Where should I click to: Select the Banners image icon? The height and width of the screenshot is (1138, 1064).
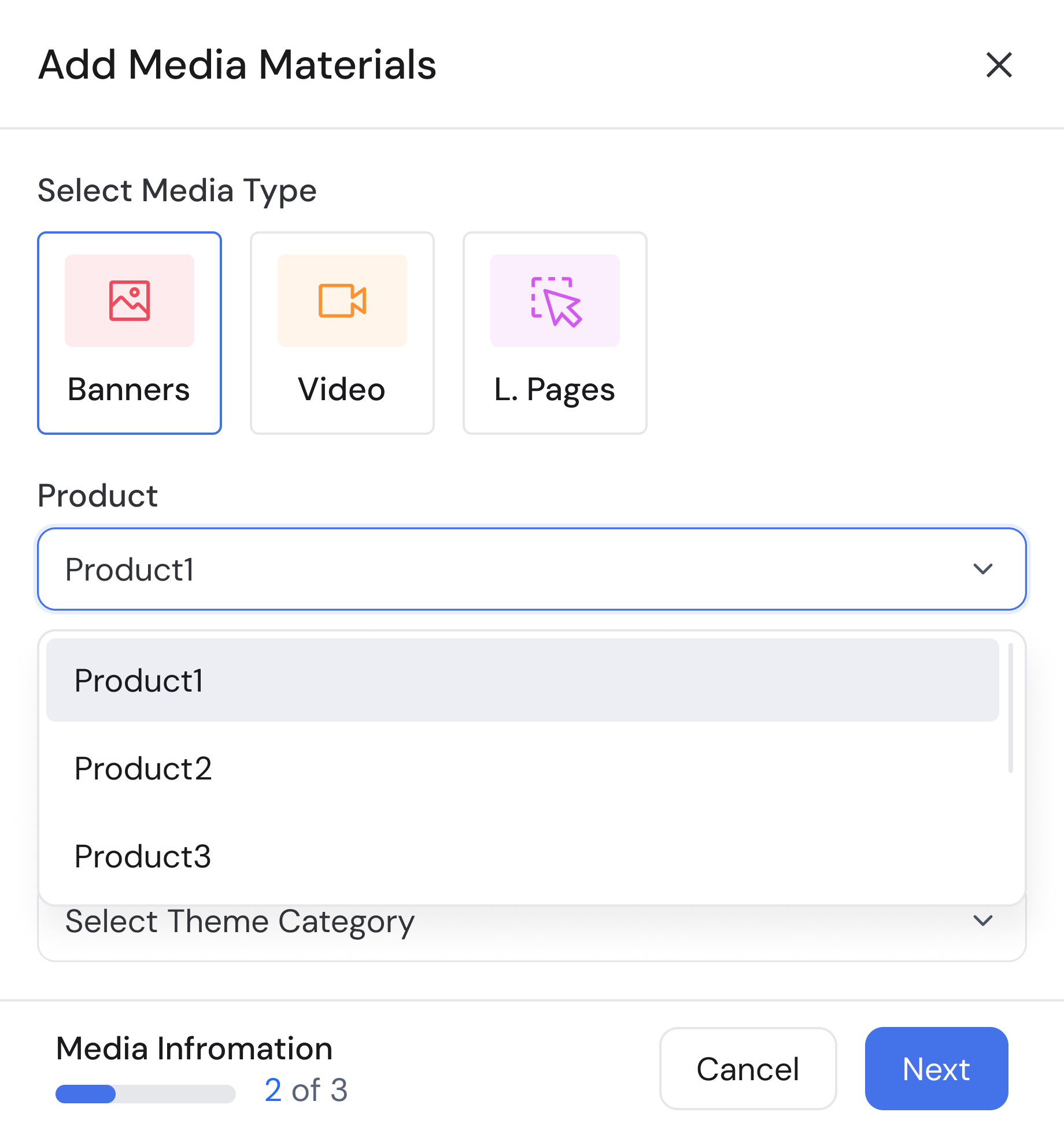[130, 301]
